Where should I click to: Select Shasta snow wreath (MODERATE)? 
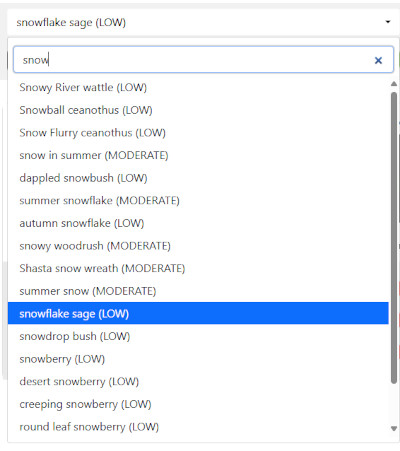198,268
